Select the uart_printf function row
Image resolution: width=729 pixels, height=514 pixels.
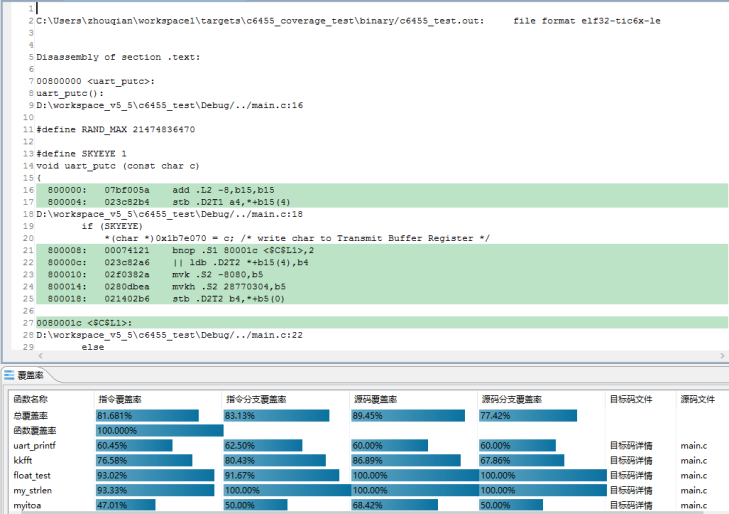point(34,446)
